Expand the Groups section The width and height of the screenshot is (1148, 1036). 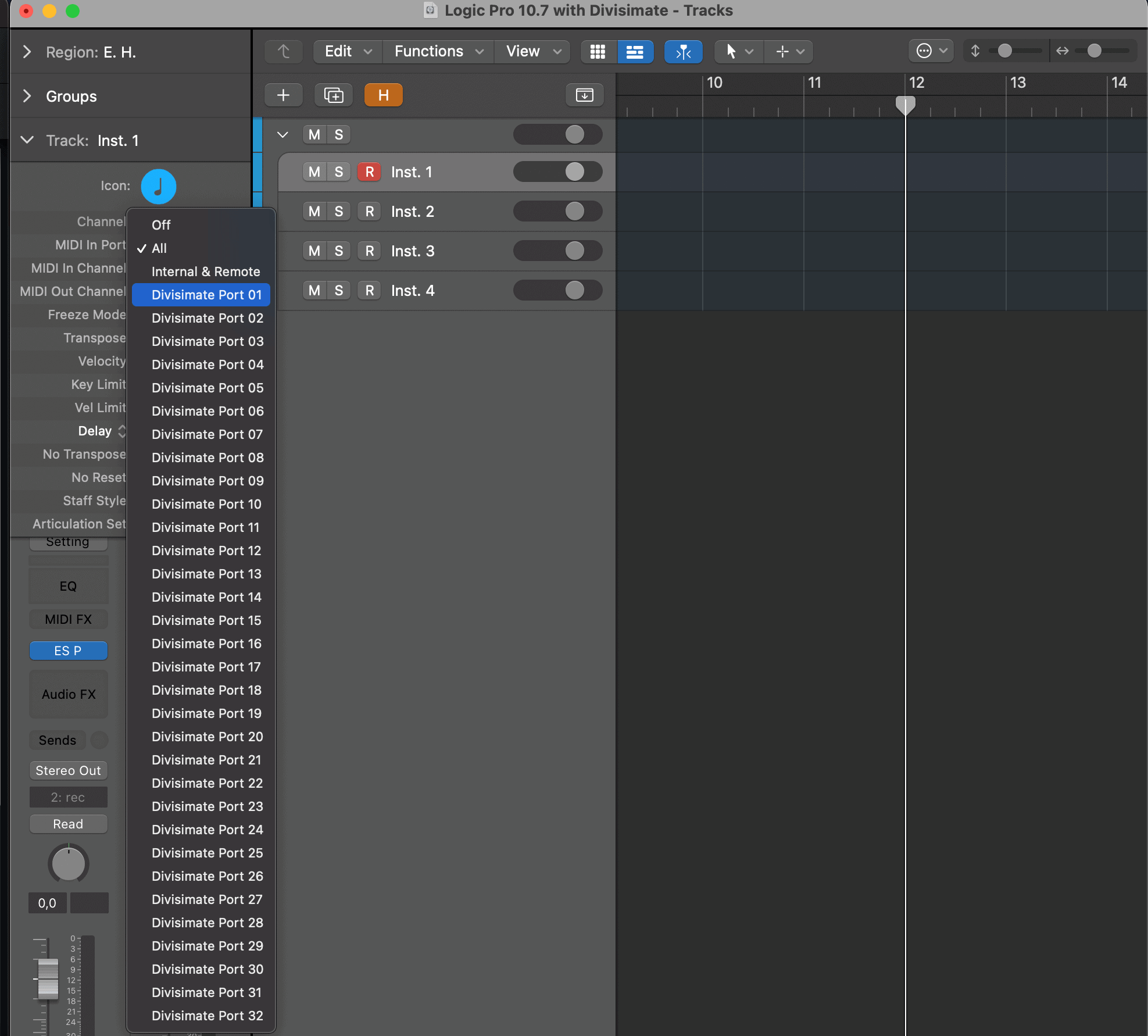point(27,96)
